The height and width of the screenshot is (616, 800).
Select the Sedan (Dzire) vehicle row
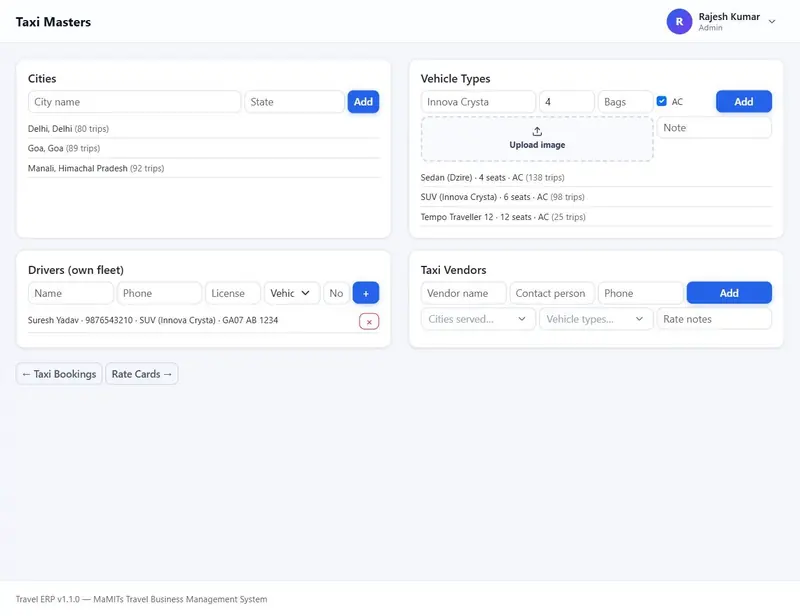pyautogui.click(x=596, y=178)
